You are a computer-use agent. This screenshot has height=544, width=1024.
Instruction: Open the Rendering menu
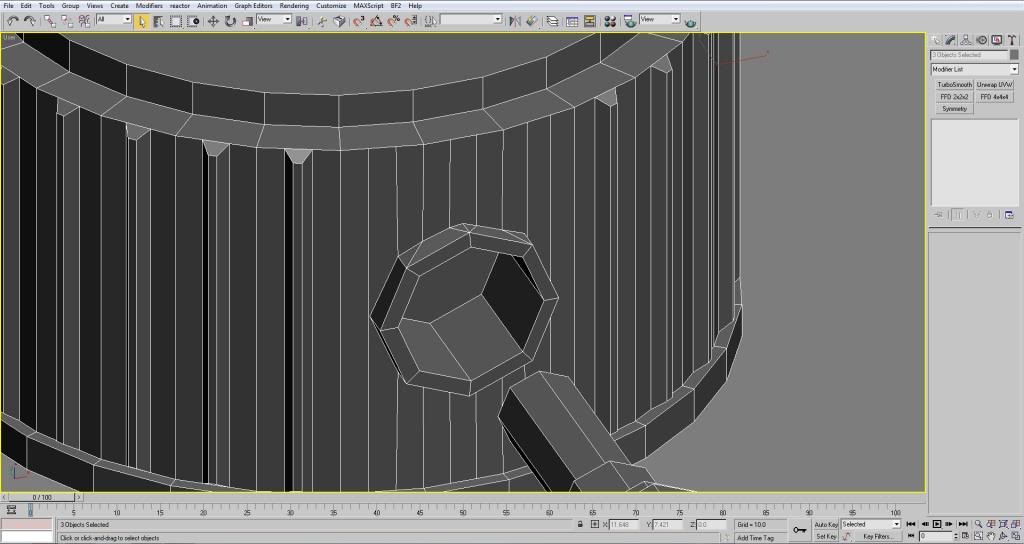coord(294,6)
